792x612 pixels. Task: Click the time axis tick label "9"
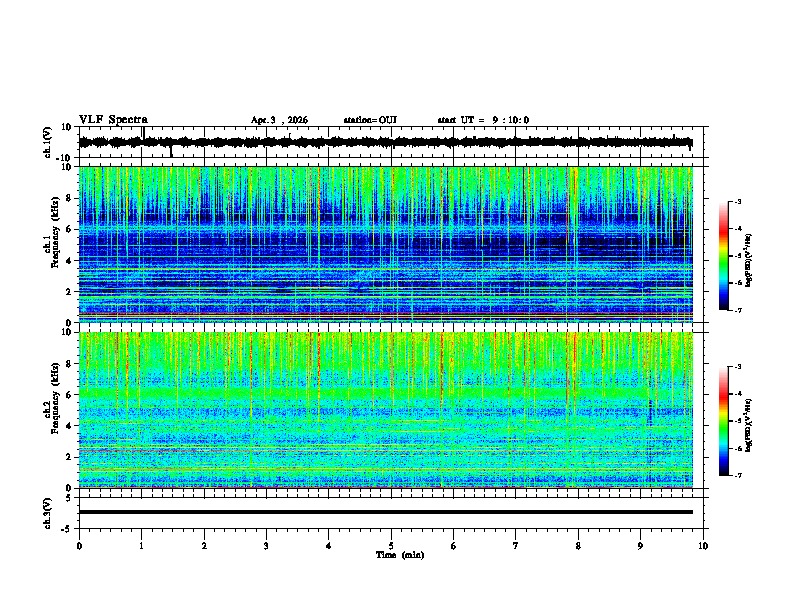[640, 546]
